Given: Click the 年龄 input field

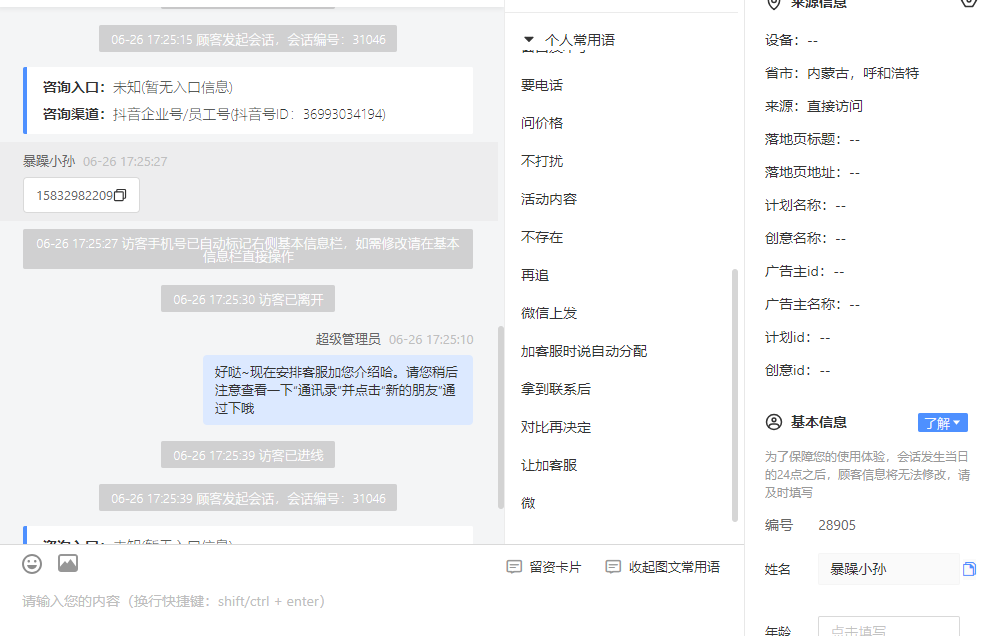Looking at the screenshot, I should tap(888, 627).
